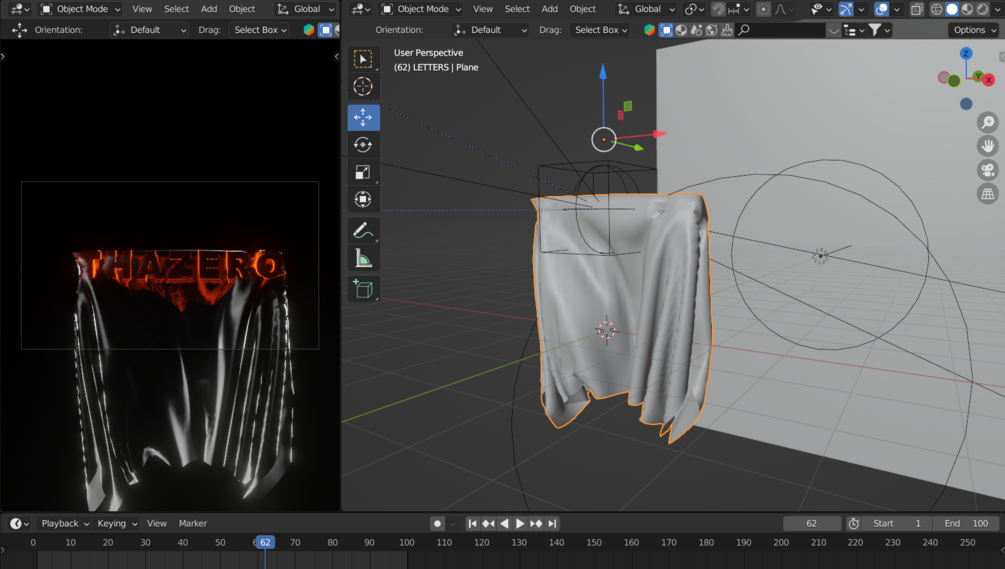1005x569 pixels.
Task: Choose the Add Cube tool
Action: pos(363,289)
